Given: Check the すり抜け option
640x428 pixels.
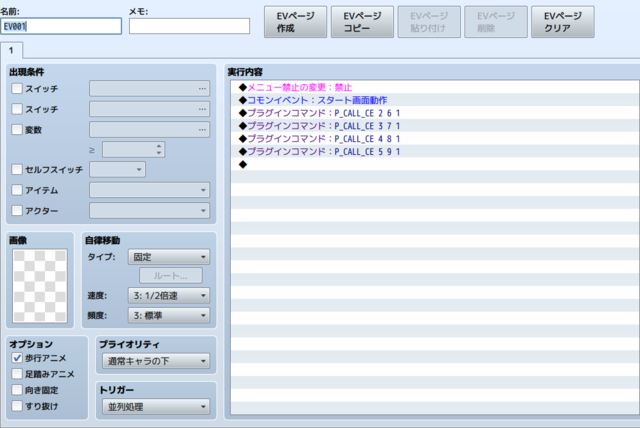Looking at the screenshot, I should 17,406.
